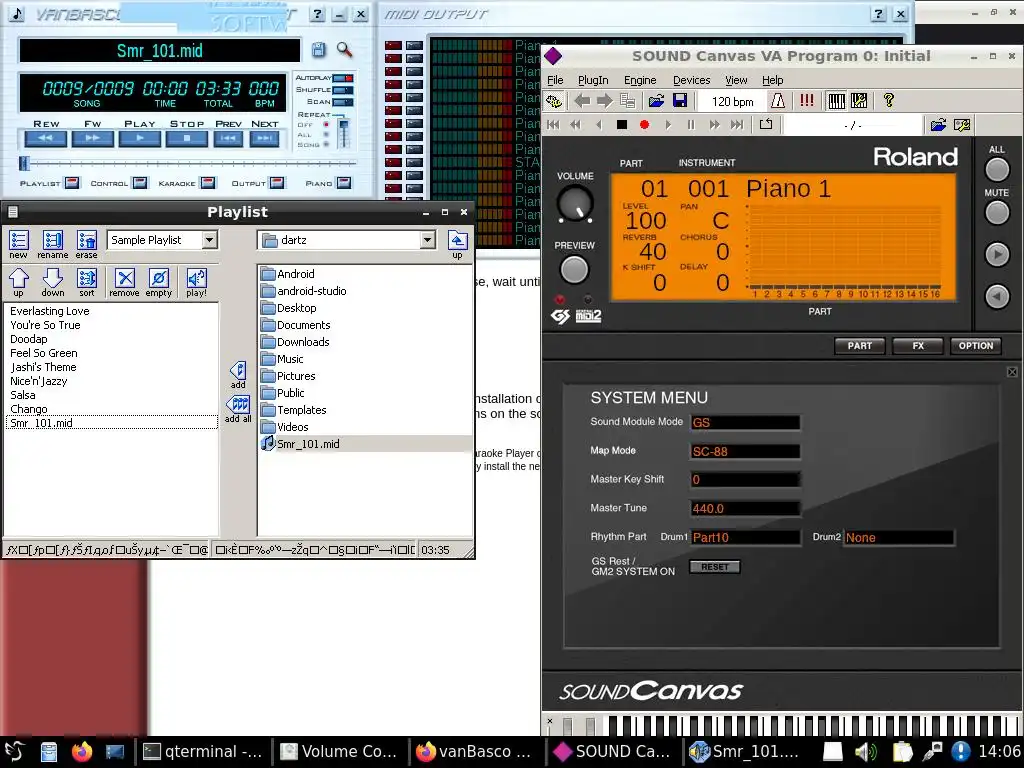This screenshot has height=768, width=1024.
Task: Toggle the Scan switch
Action: pyautogui.click(x=343, y=102)
